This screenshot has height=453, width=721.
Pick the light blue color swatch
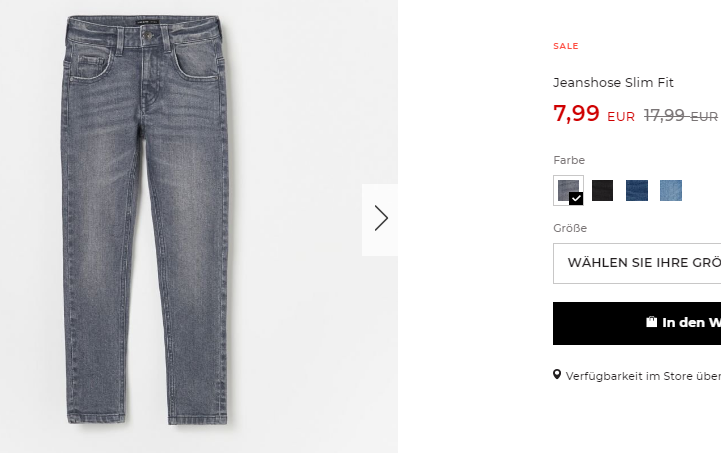pos(671,190)
